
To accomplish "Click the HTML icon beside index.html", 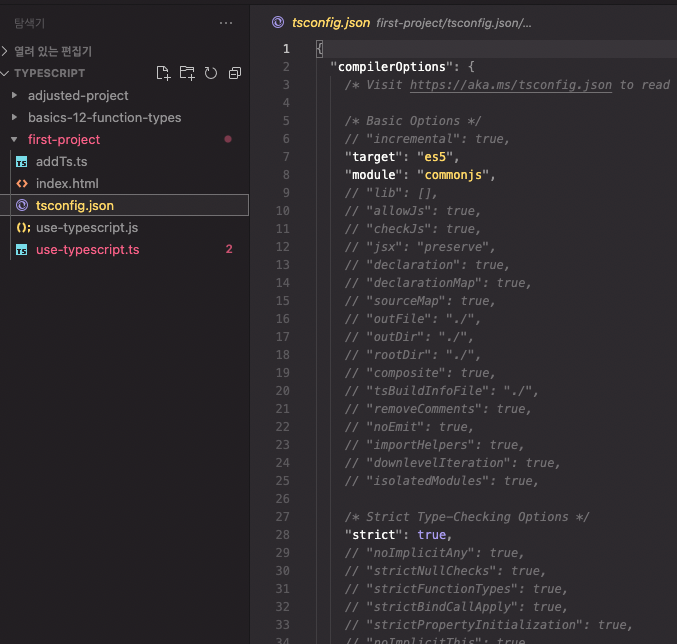I will pos(22,184).
